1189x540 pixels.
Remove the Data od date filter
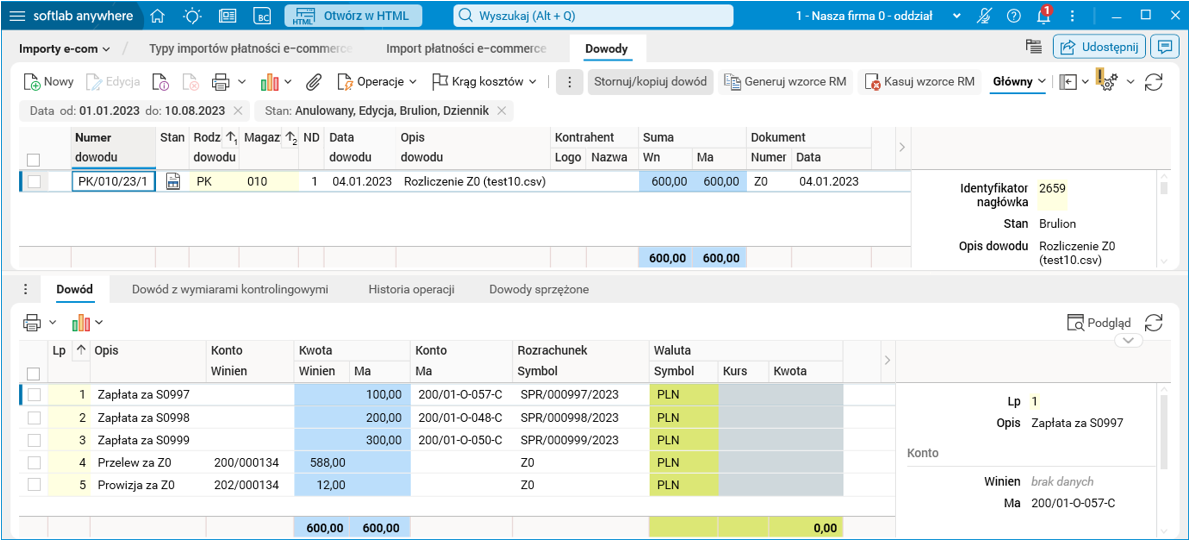[238, 111]
